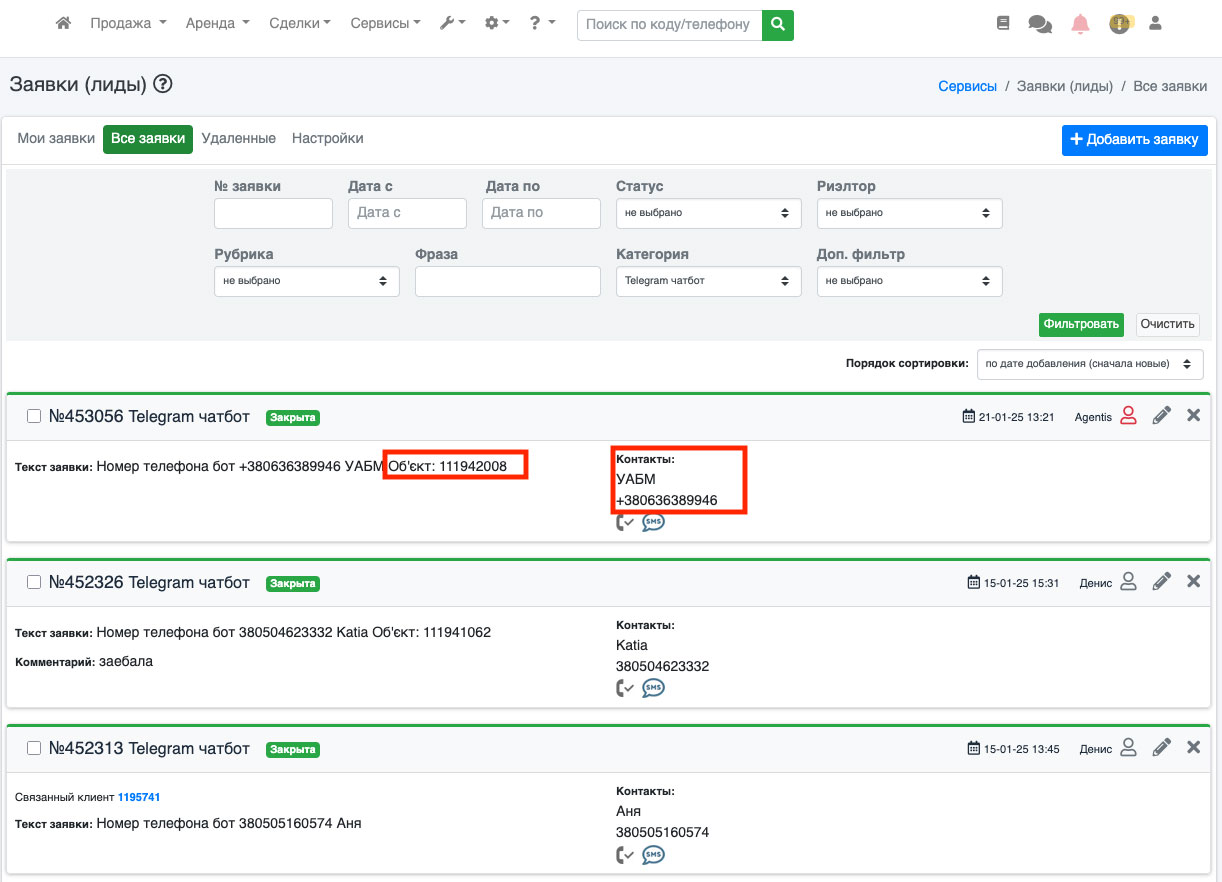Click the home icon in navbar

[x=63, y=24]
